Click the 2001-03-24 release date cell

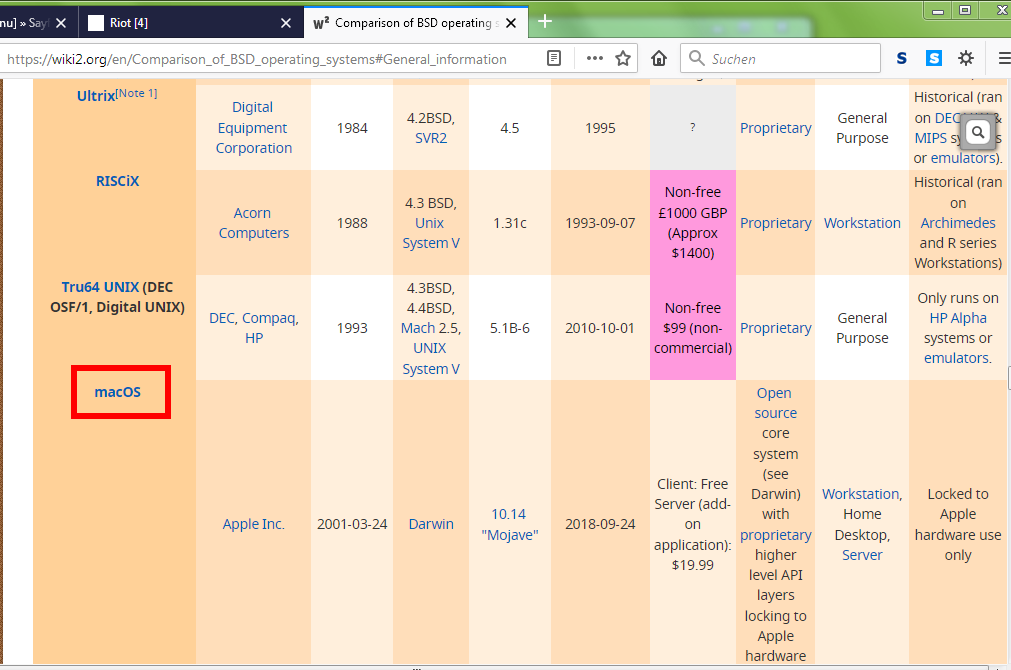pos(352,524)
